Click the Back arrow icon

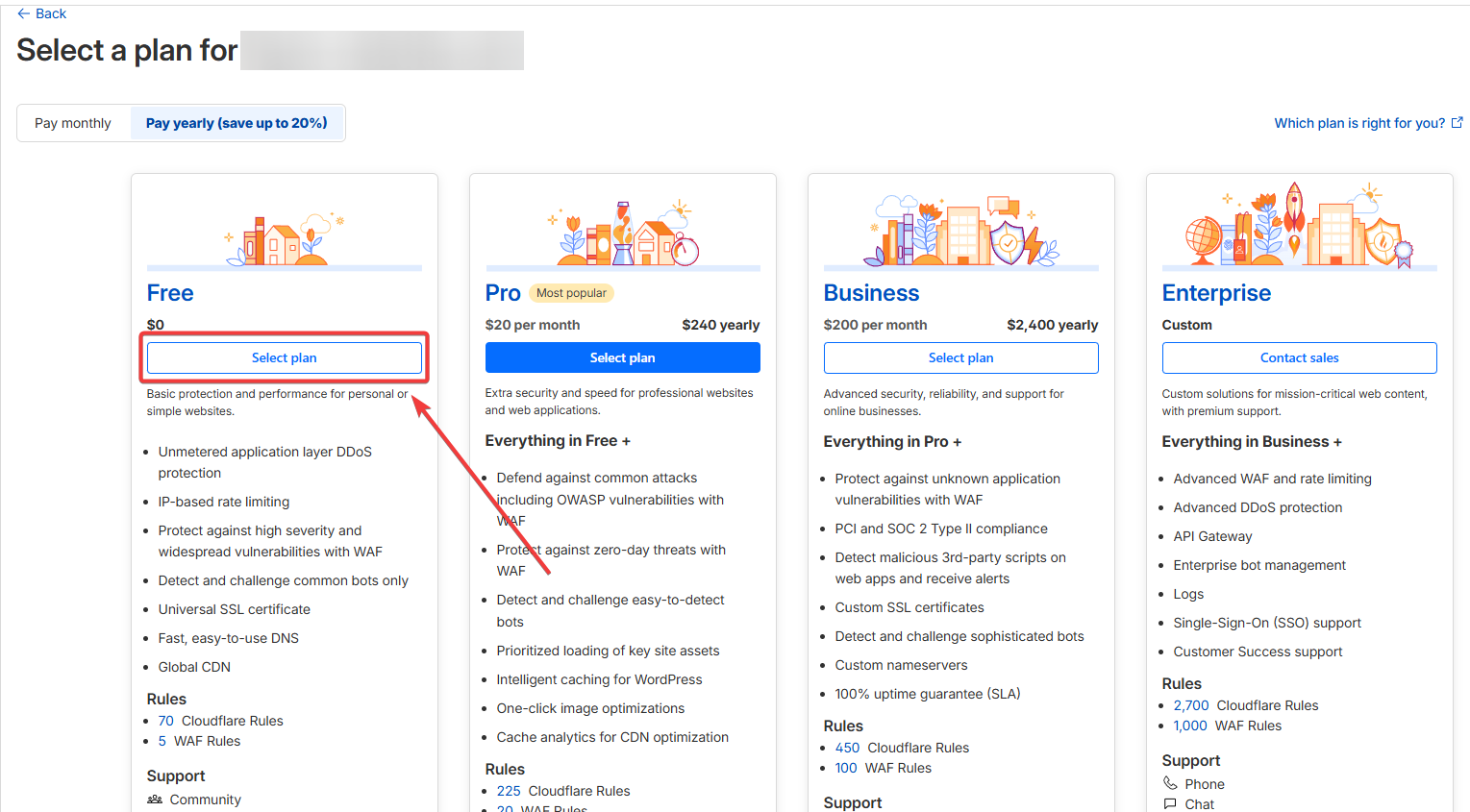click(23, 13)
